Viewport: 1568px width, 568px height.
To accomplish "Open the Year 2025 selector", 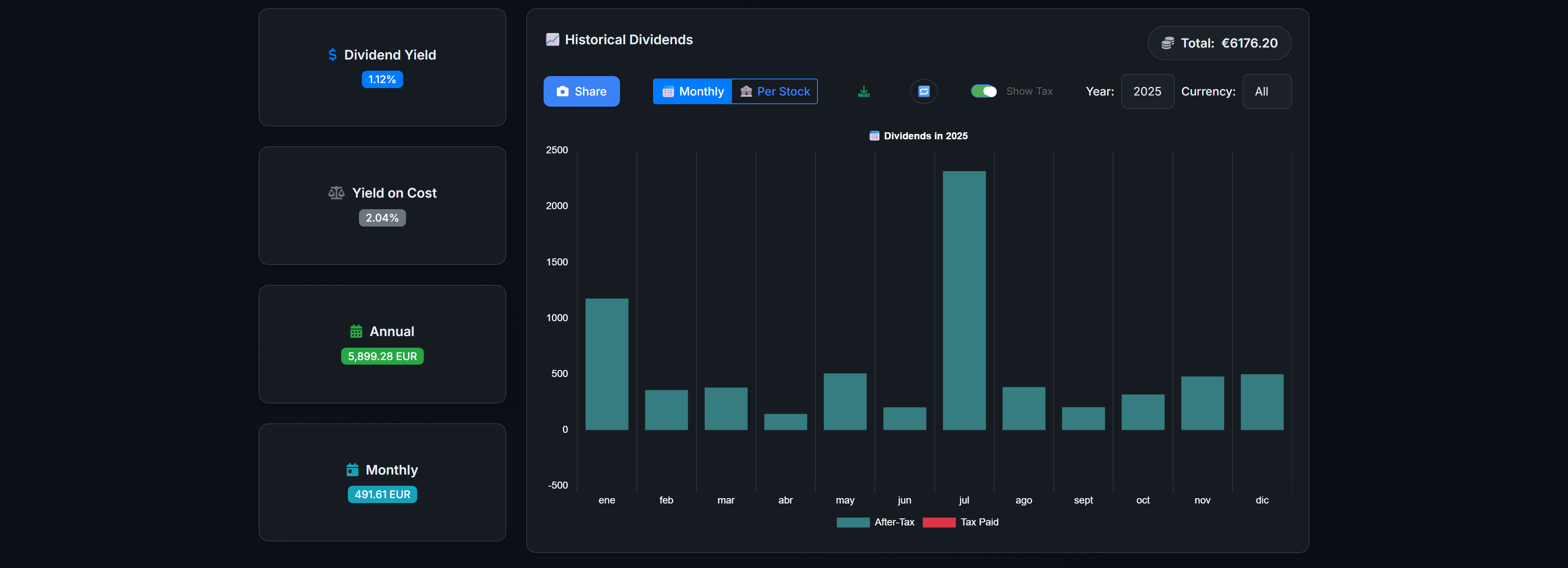I will (x=1147, y=91).
